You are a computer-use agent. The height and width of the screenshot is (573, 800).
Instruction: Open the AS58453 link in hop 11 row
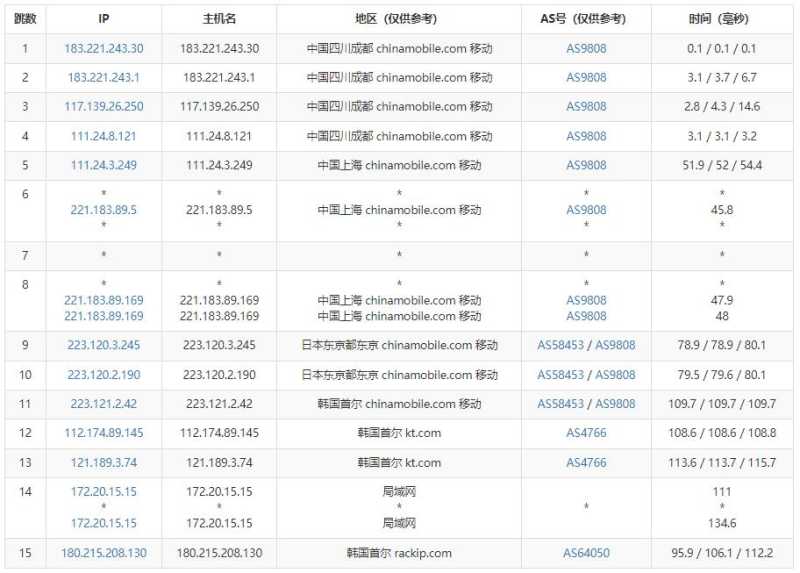click(560, 404)
